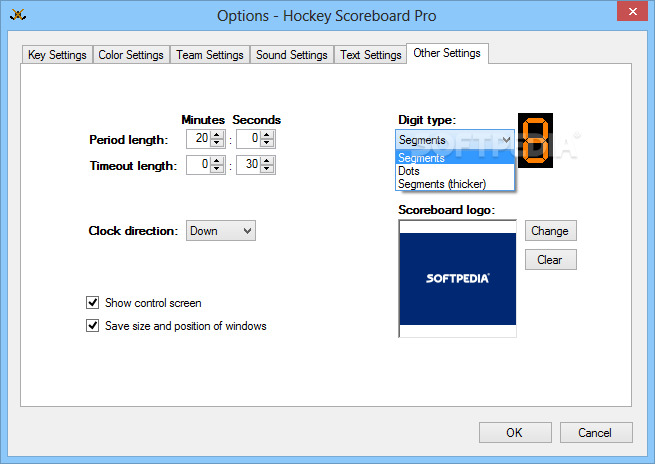
Task: Click the Softpedia scoreboard logo preview
Action: tap(457, 279)
